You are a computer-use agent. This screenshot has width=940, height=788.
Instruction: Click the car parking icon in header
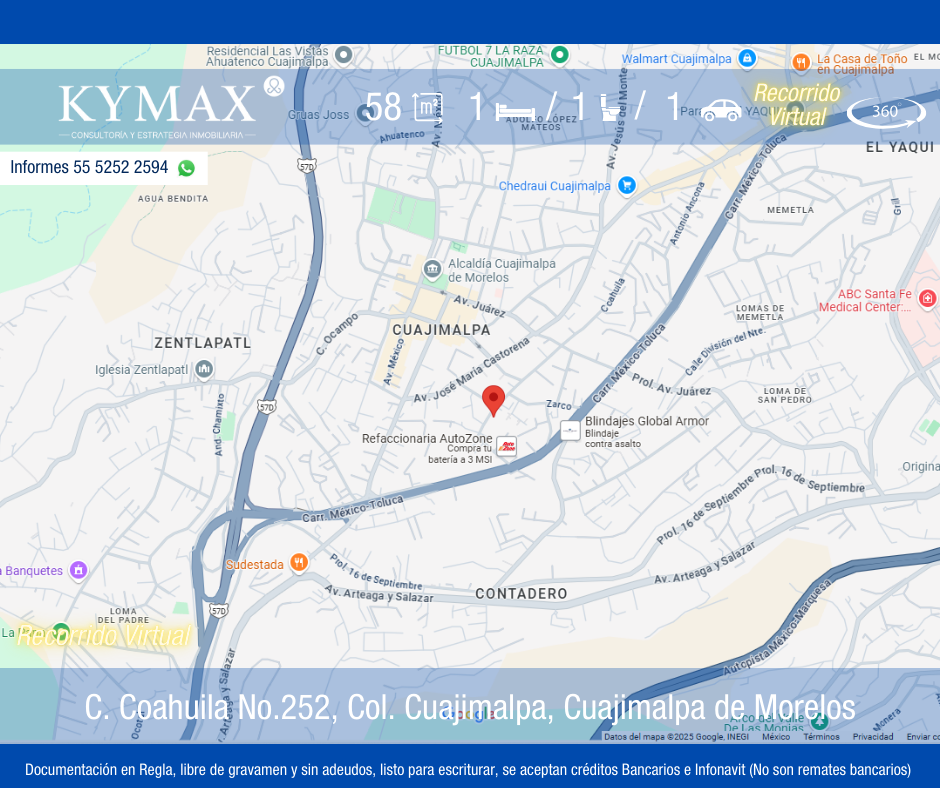(x=721, y=110)
